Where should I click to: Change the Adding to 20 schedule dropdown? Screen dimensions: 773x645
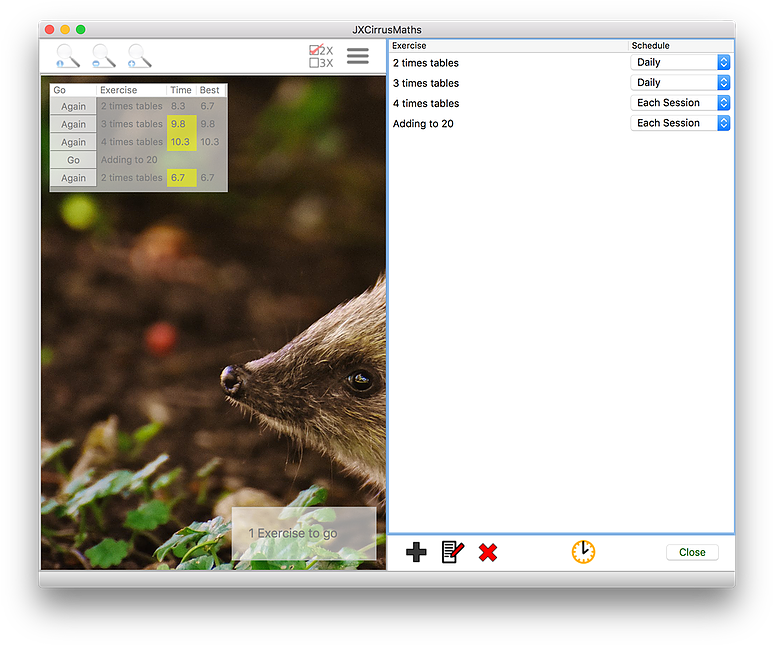pyautogui.click(x=680, y=123)
